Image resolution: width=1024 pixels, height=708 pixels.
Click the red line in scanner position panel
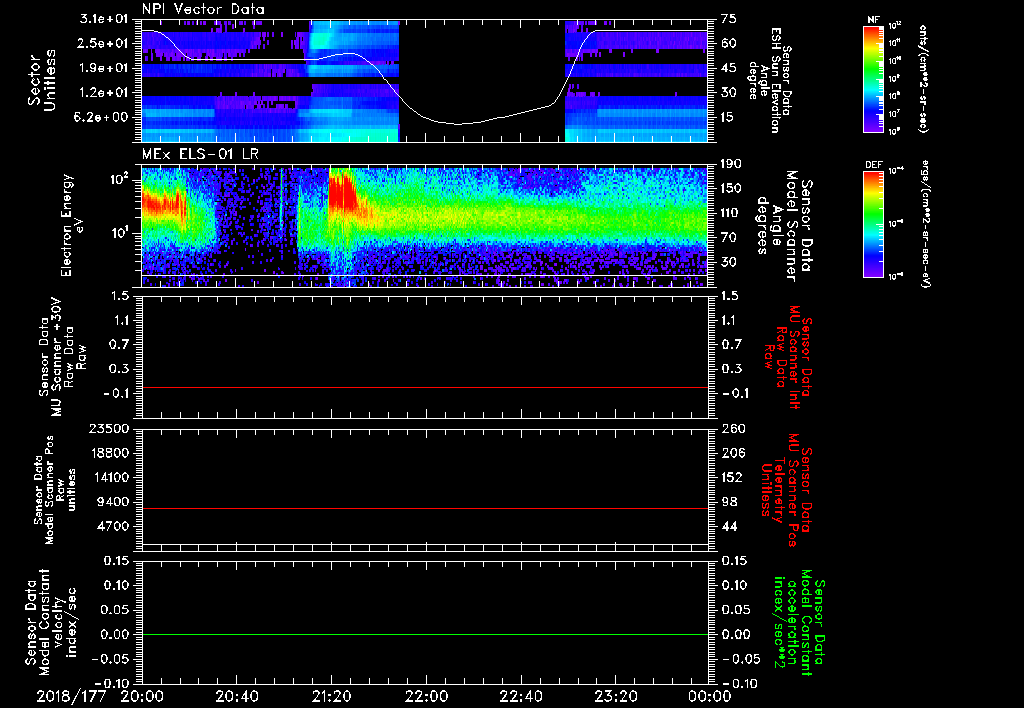[424, 508]
